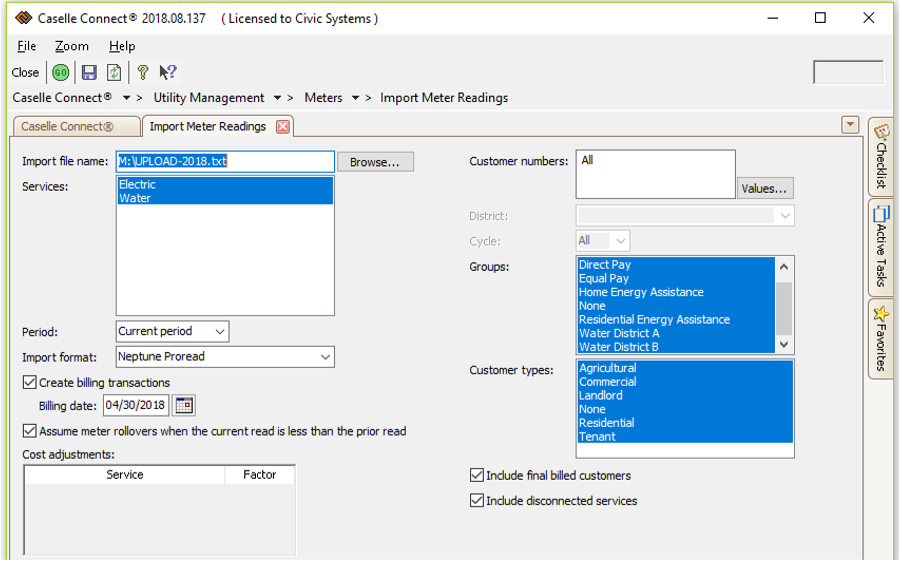Click the Values button for customer numbers

pos(765,188)
